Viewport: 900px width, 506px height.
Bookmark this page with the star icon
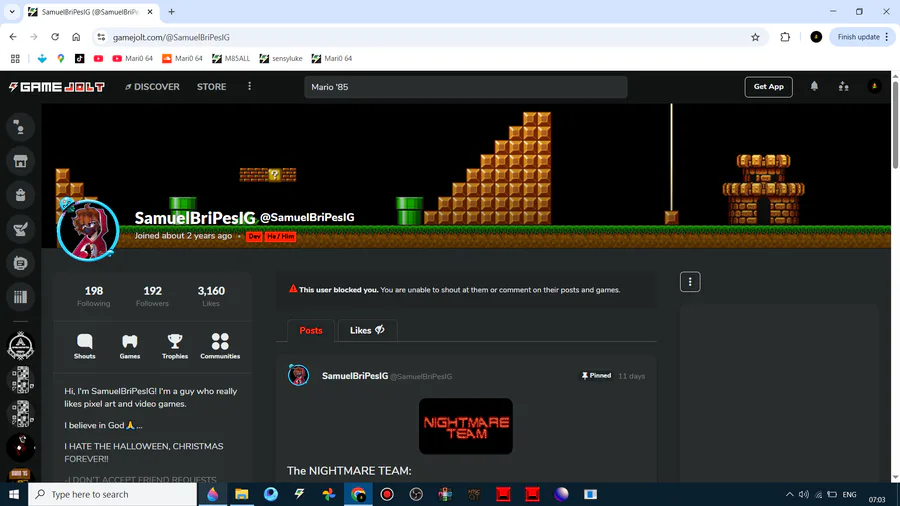click(x=755, y=37)
